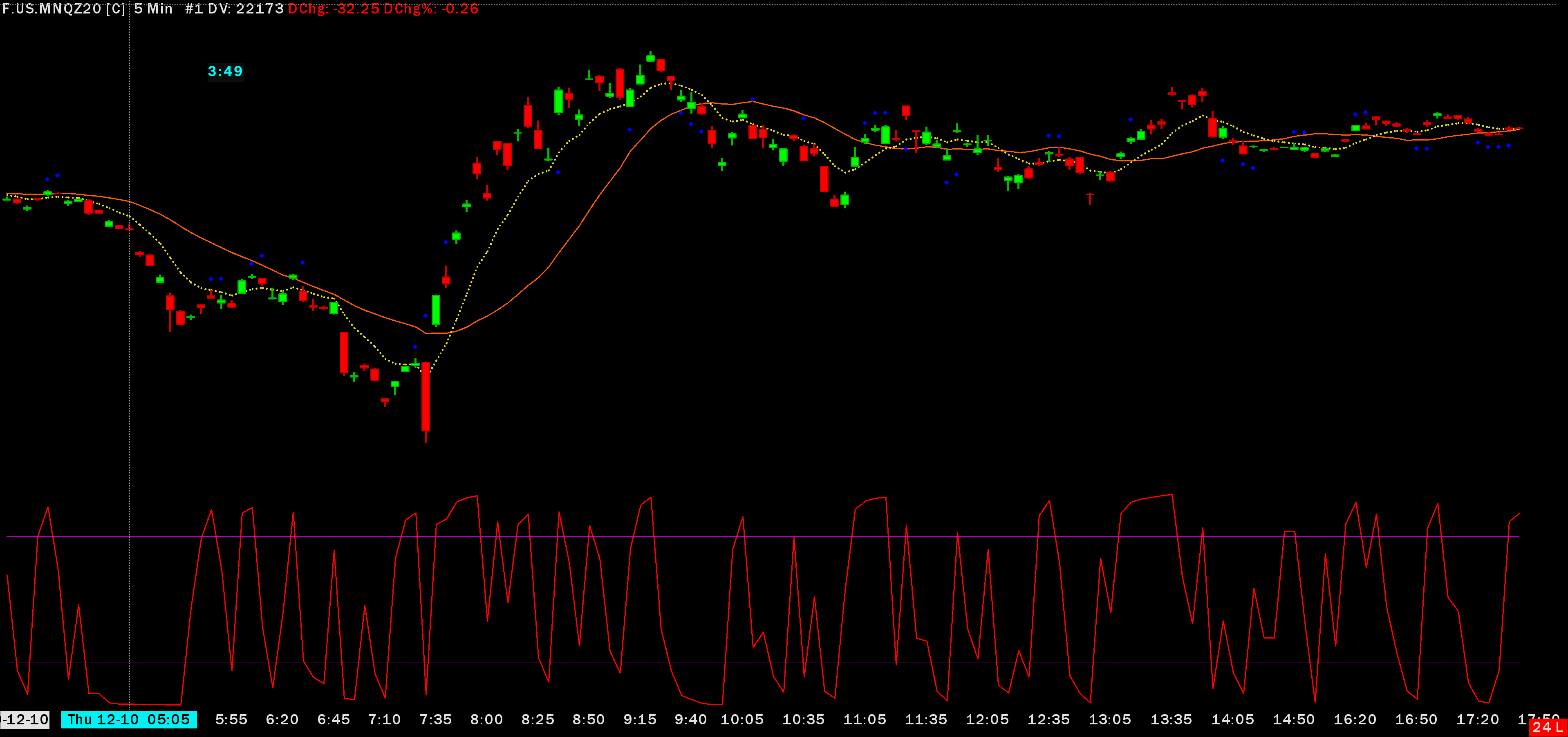Click the white -12-10 date label

(x=25, y=719)
